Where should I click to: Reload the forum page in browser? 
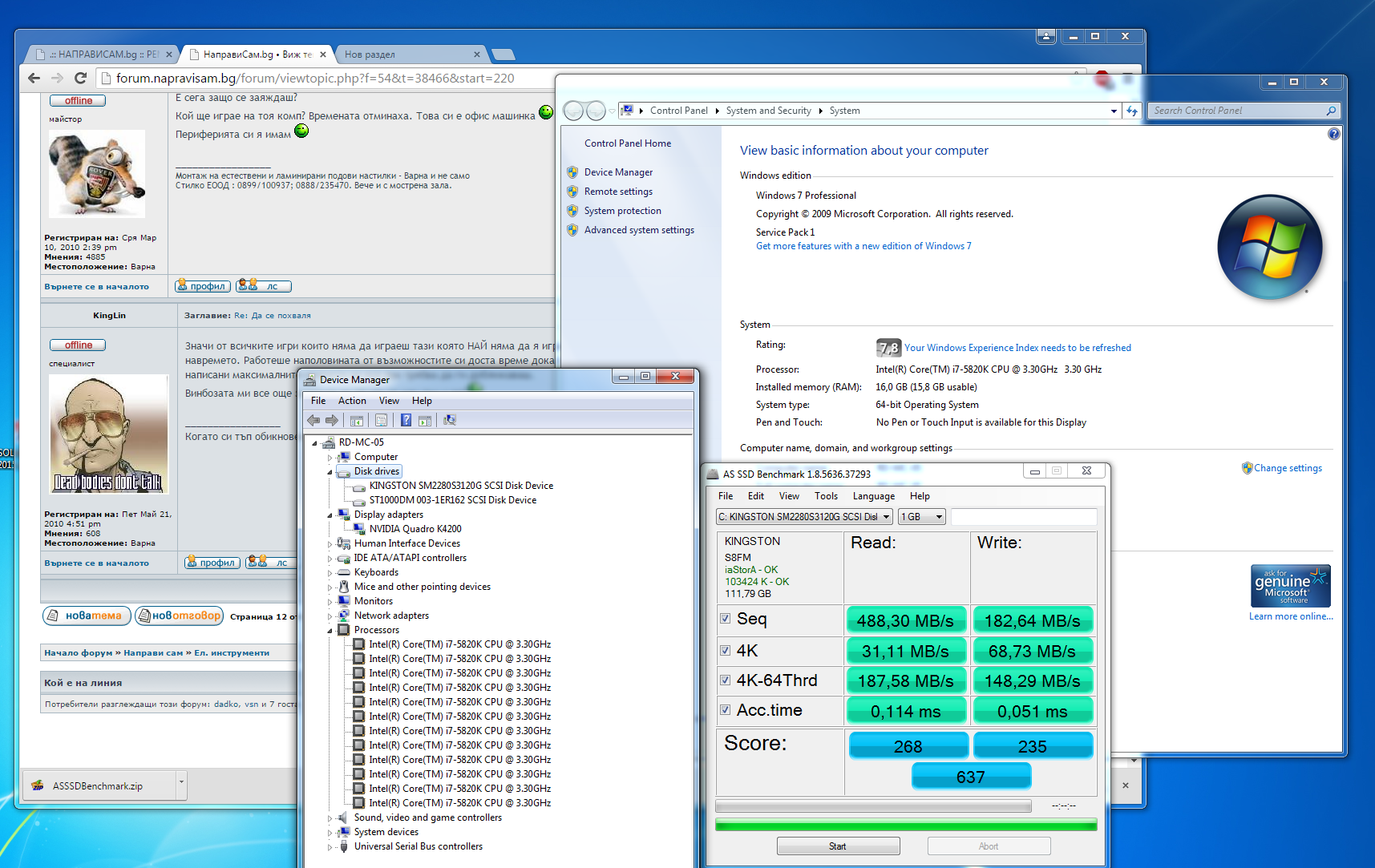click(x=80, y=78)
